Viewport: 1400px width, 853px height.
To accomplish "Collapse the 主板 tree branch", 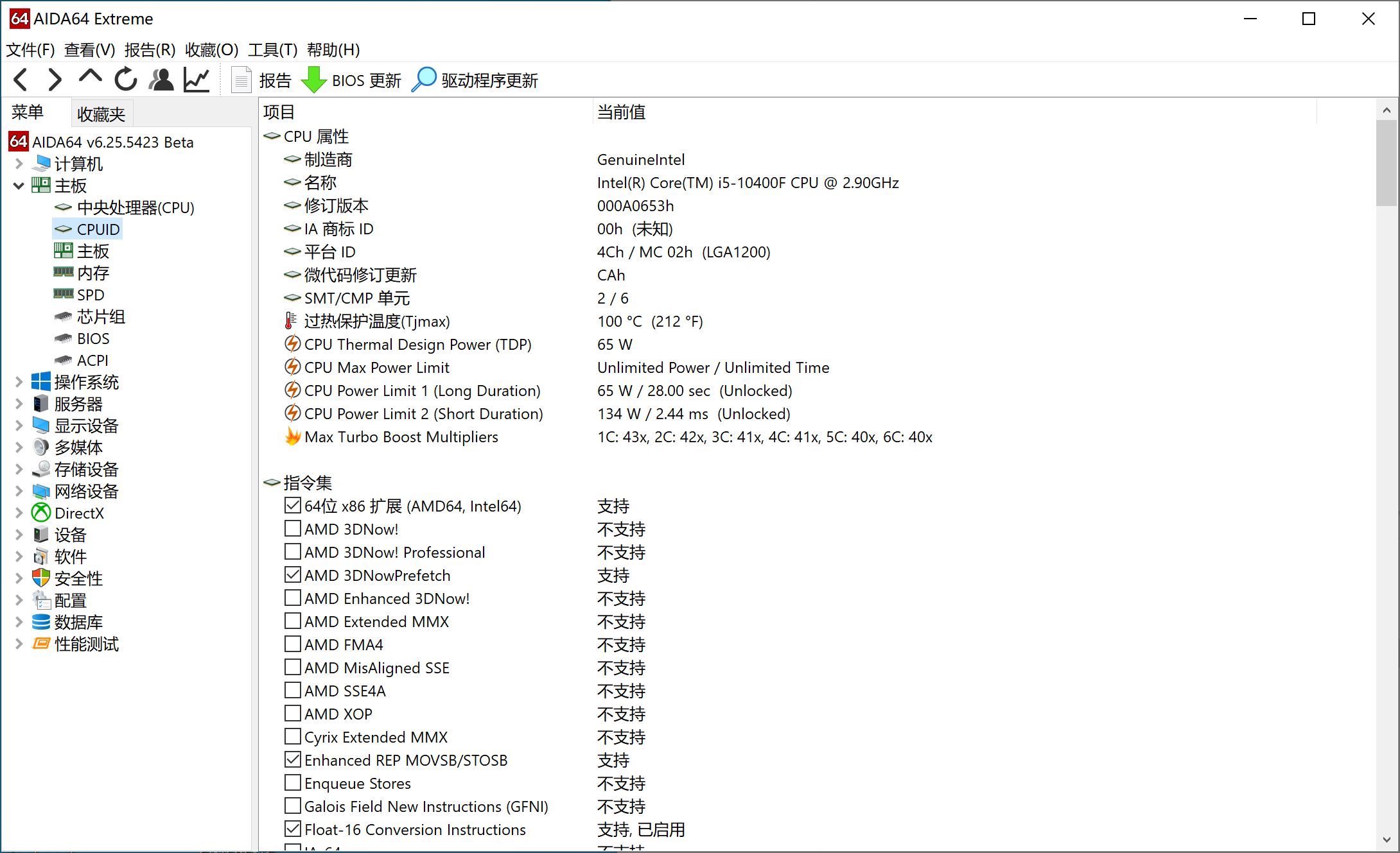I will (x=18, y=185).
